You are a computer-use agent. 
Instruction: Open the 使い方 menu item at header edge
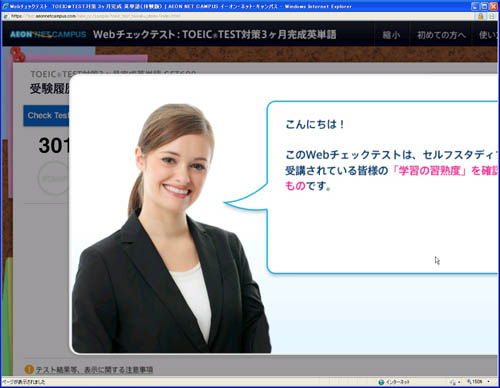487,35
